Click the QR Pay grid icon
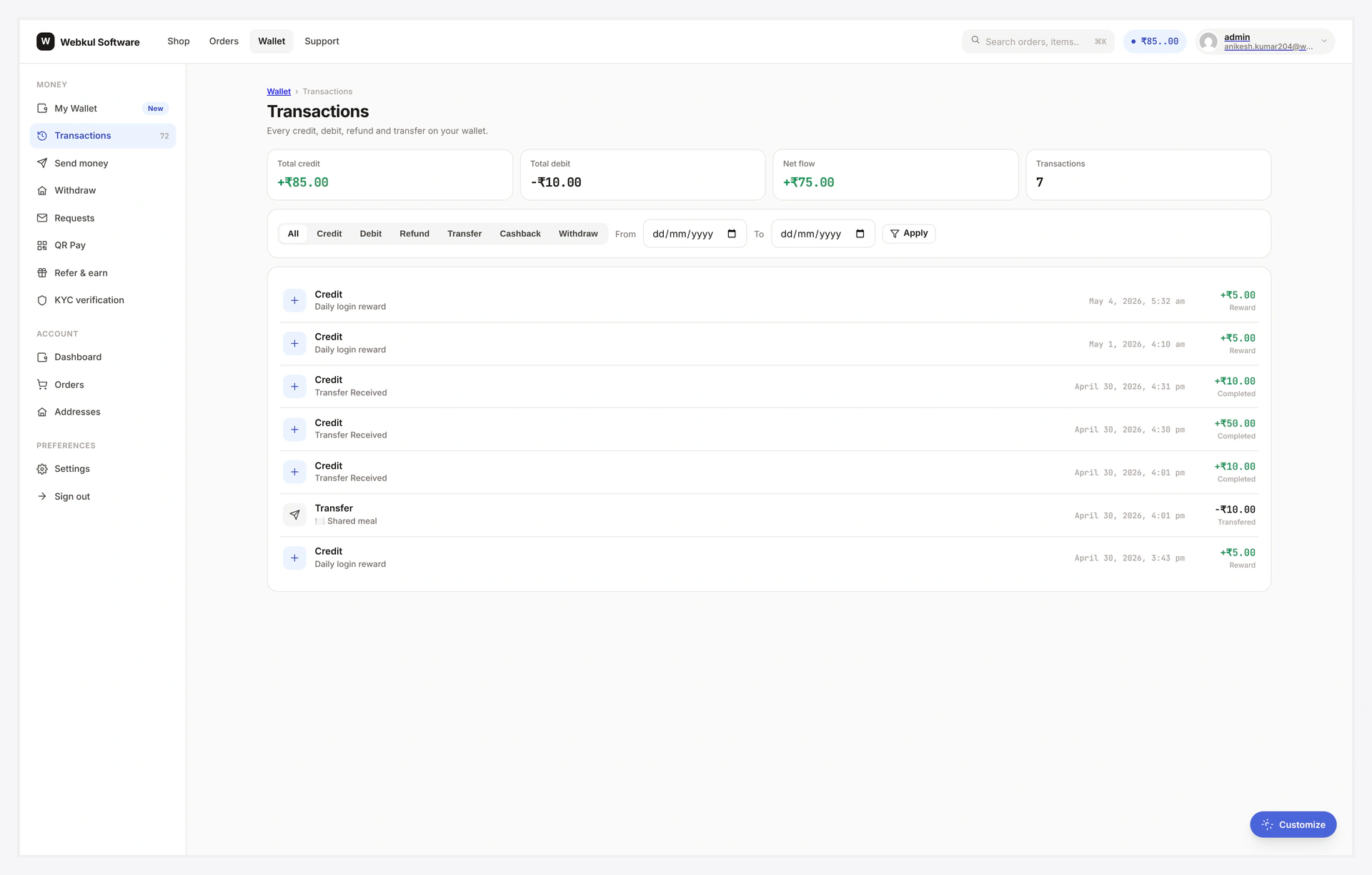This screenshot has width=1372, height=875. [x=42, y=245]
